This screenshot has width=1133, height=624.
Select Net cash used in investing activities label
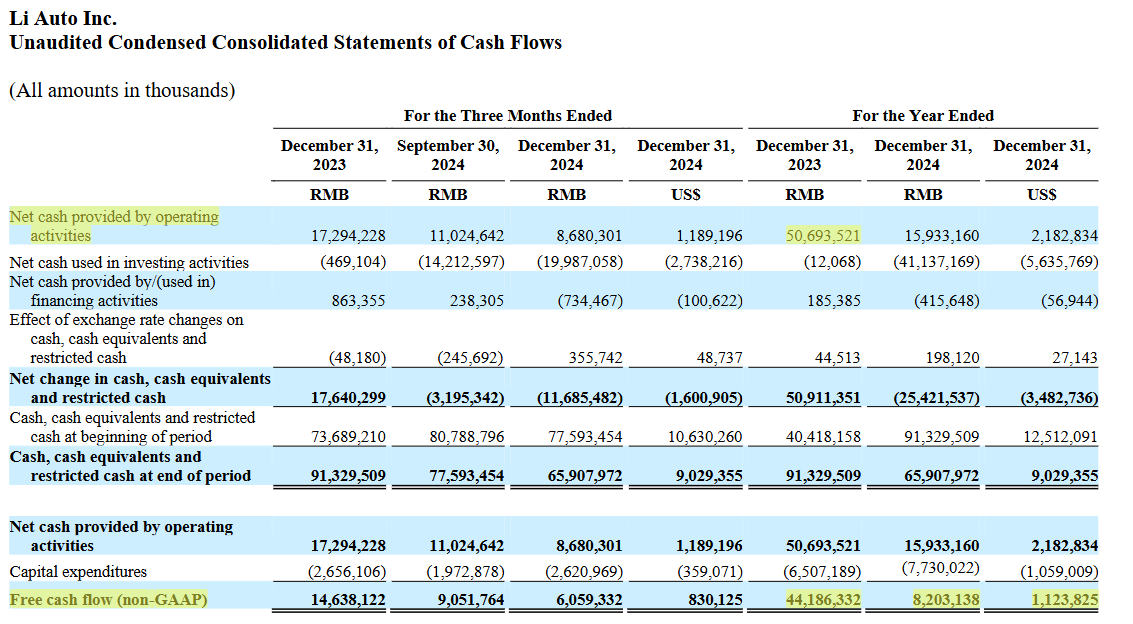point(129,263)
